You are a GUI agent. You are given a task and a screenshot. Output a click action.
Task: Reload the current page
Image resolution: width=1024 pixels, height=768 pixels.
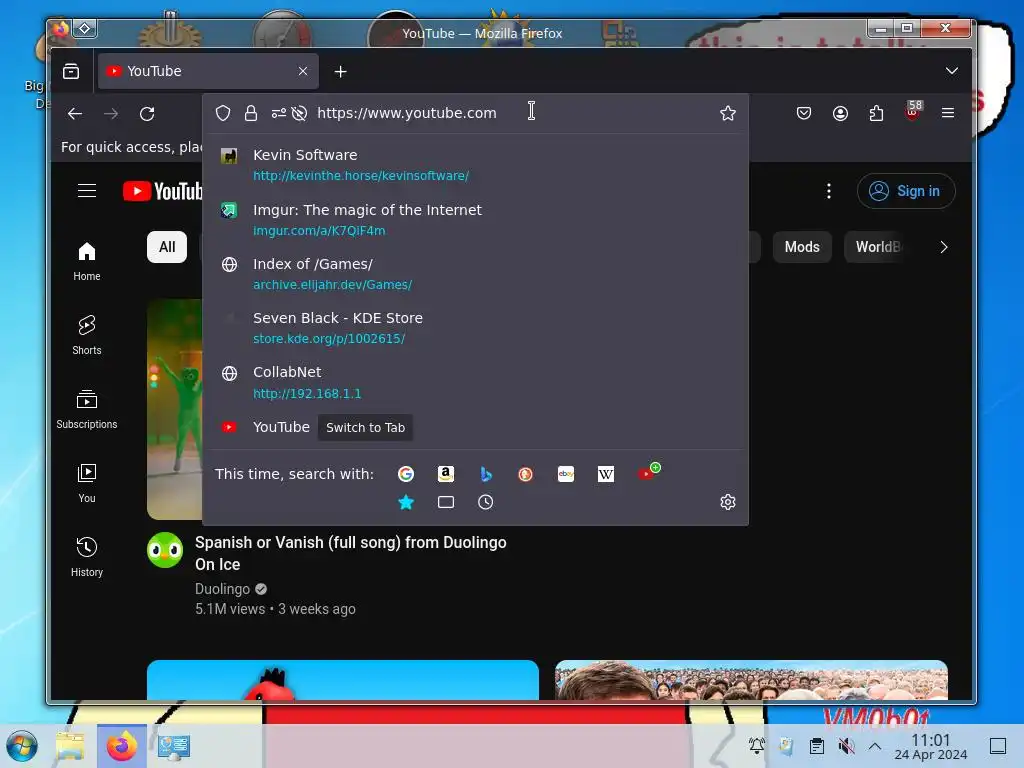pyautogui.click(x=147, y=114)
